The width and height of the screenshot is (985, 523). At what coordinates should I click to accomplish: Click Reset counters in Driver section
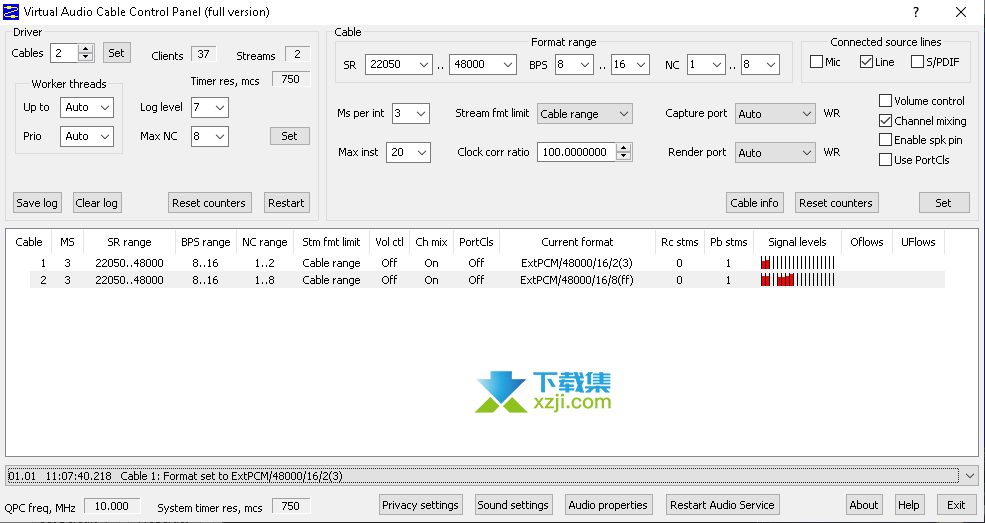(x=209, y=203)
